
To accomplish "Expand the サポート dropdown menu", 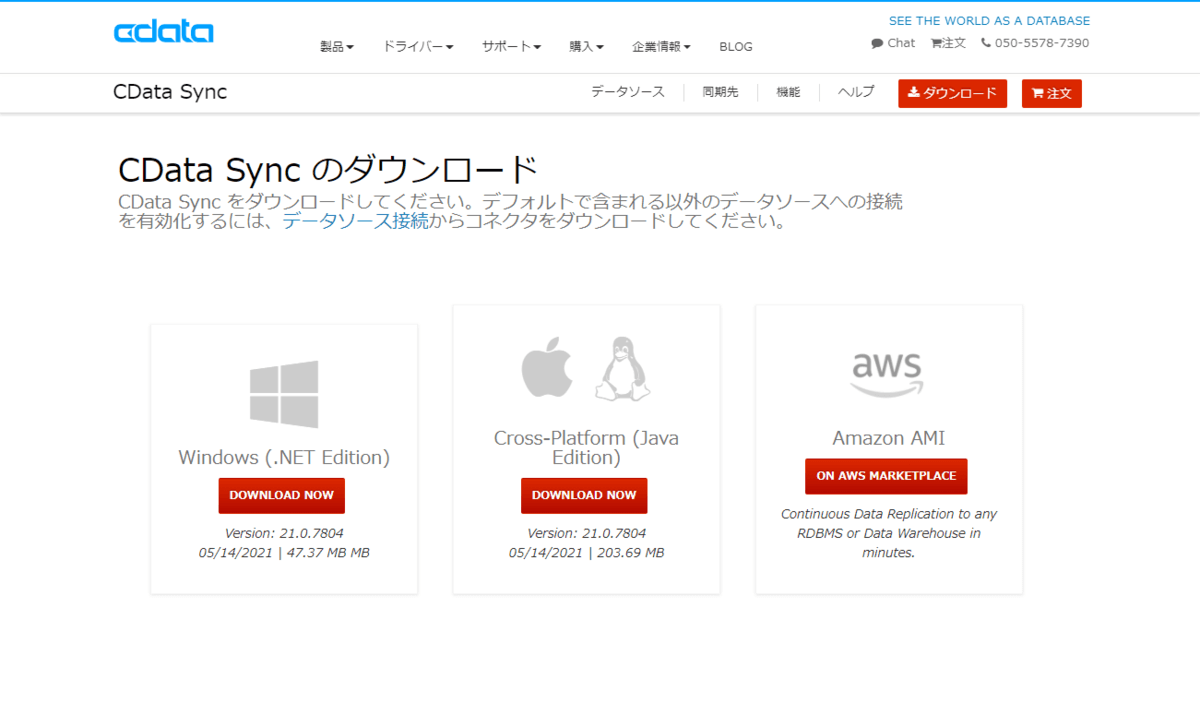I will [x=511, y=47].
